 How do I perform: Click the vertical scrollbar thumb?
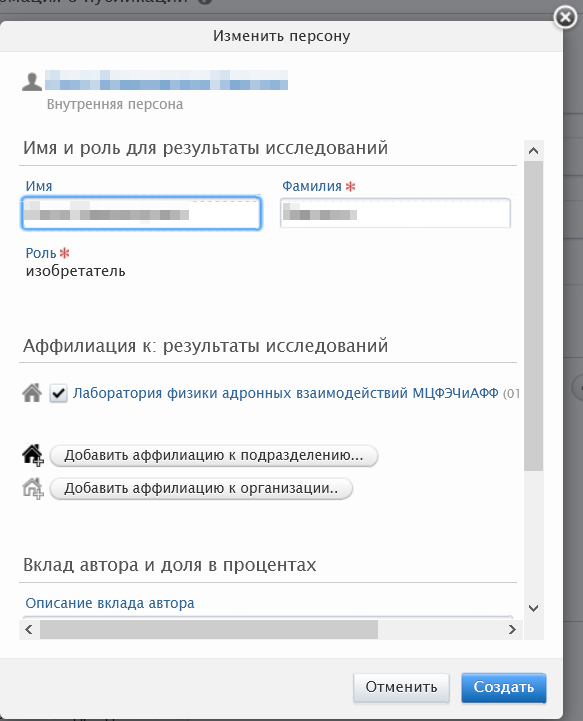tap(533, 315)
